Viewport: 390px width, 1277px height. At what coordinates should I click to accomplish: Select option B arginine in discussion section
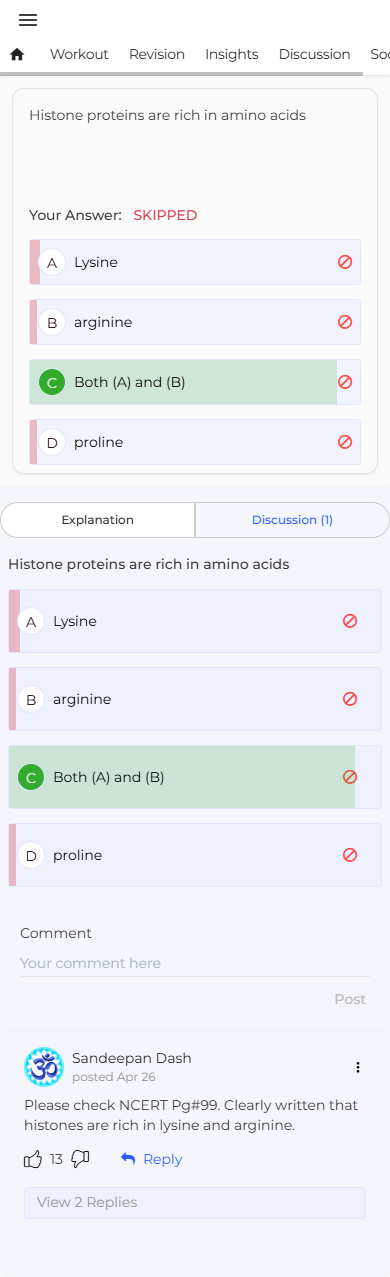(x=195, y=699)
